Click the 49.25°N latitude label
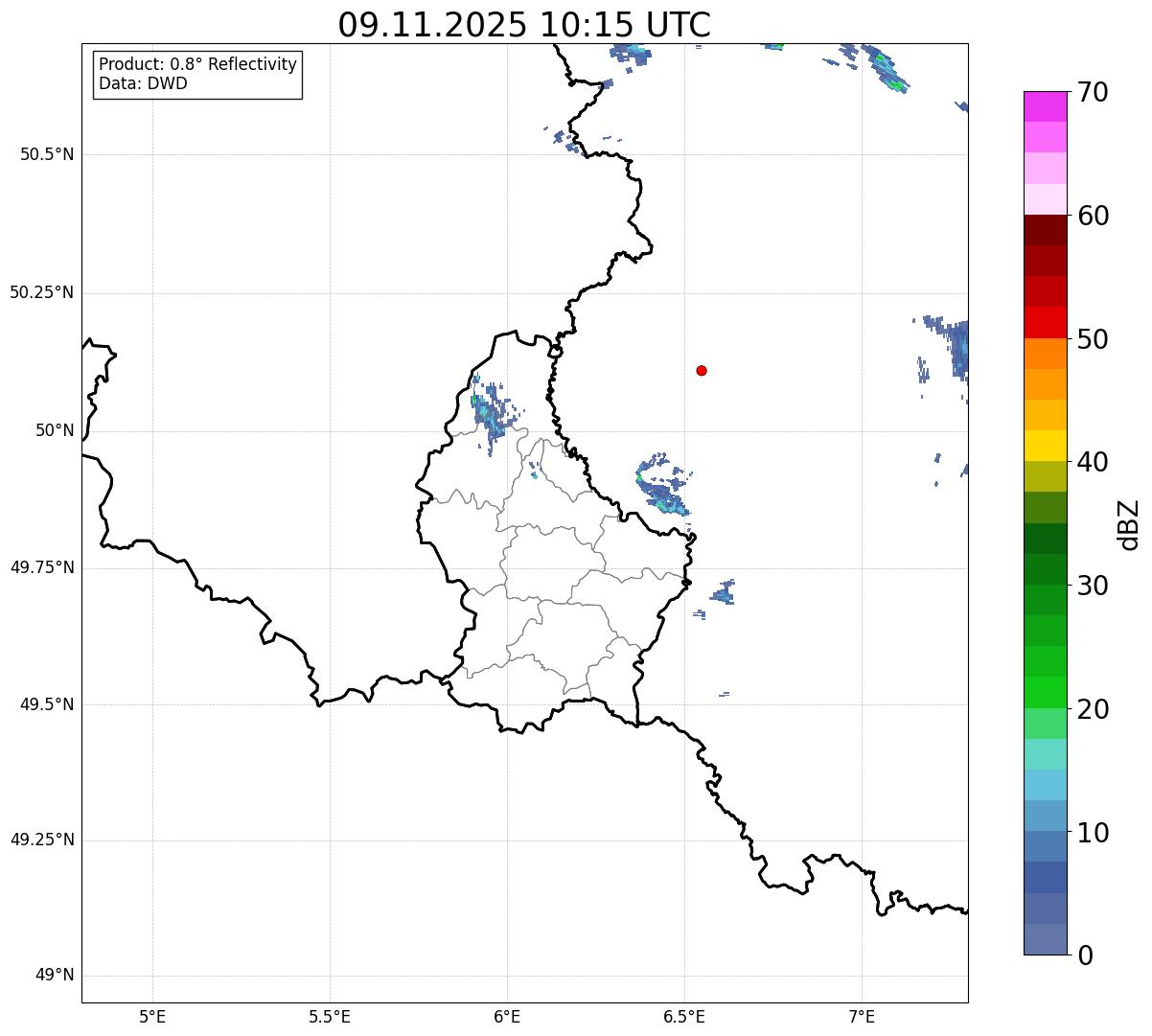 click(42, 840)
